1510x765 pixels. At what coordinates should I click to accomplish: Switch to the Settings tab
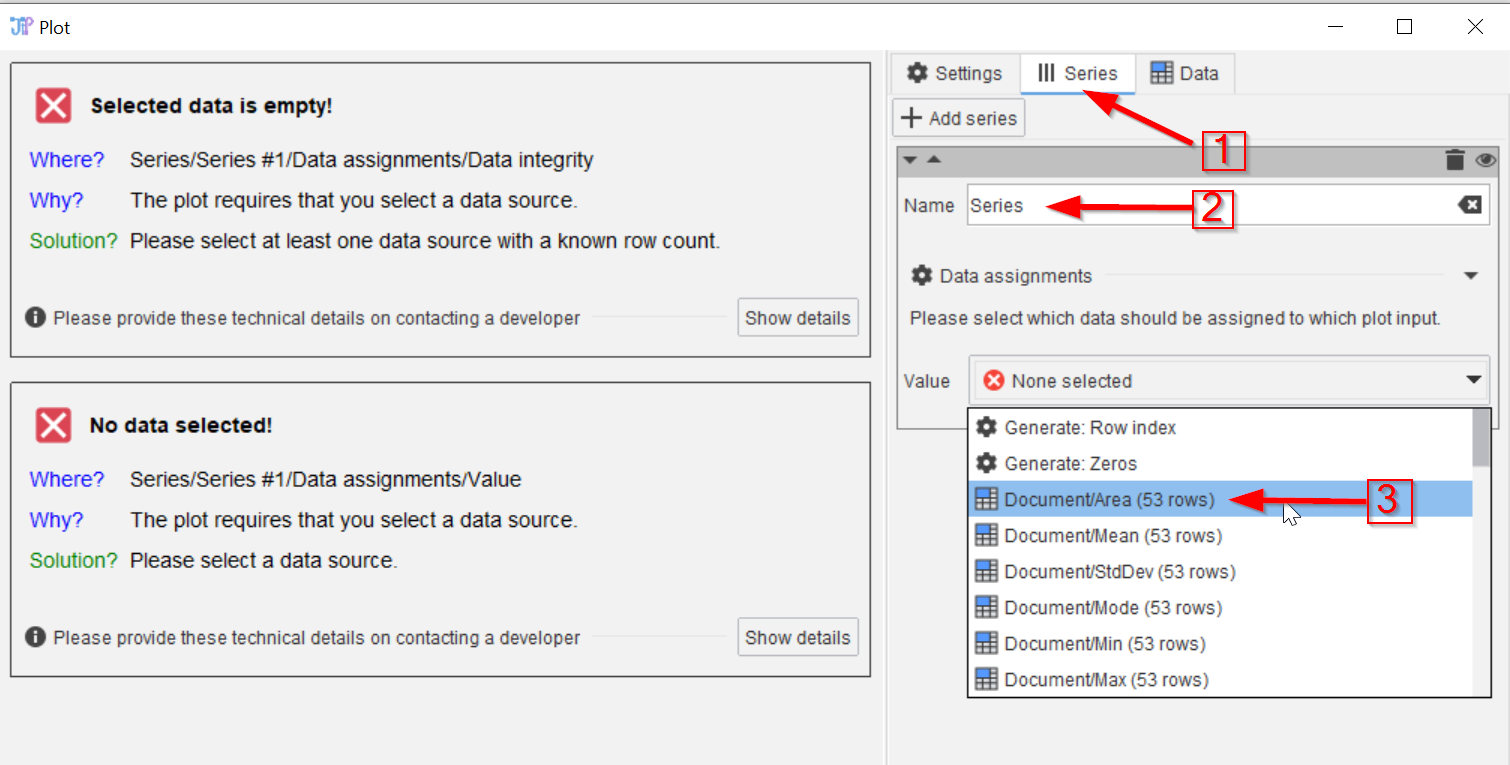(x=955, y=74)
